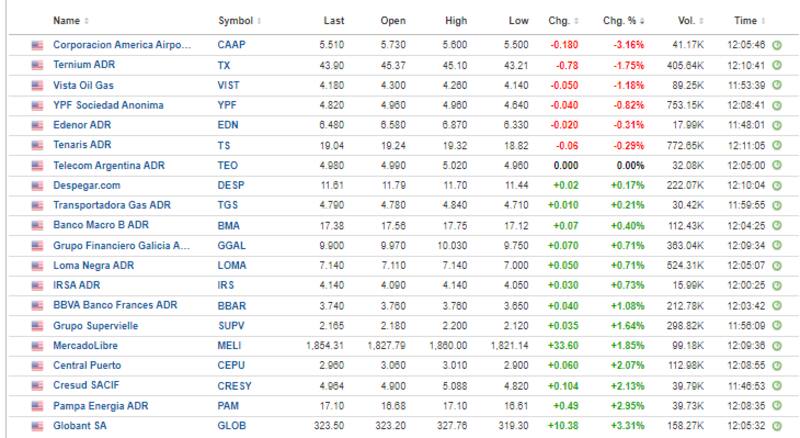The height and width of the screenshot is (438, 800).
Task: Sort by the Time column header
Action: click(x=746, y=20)
